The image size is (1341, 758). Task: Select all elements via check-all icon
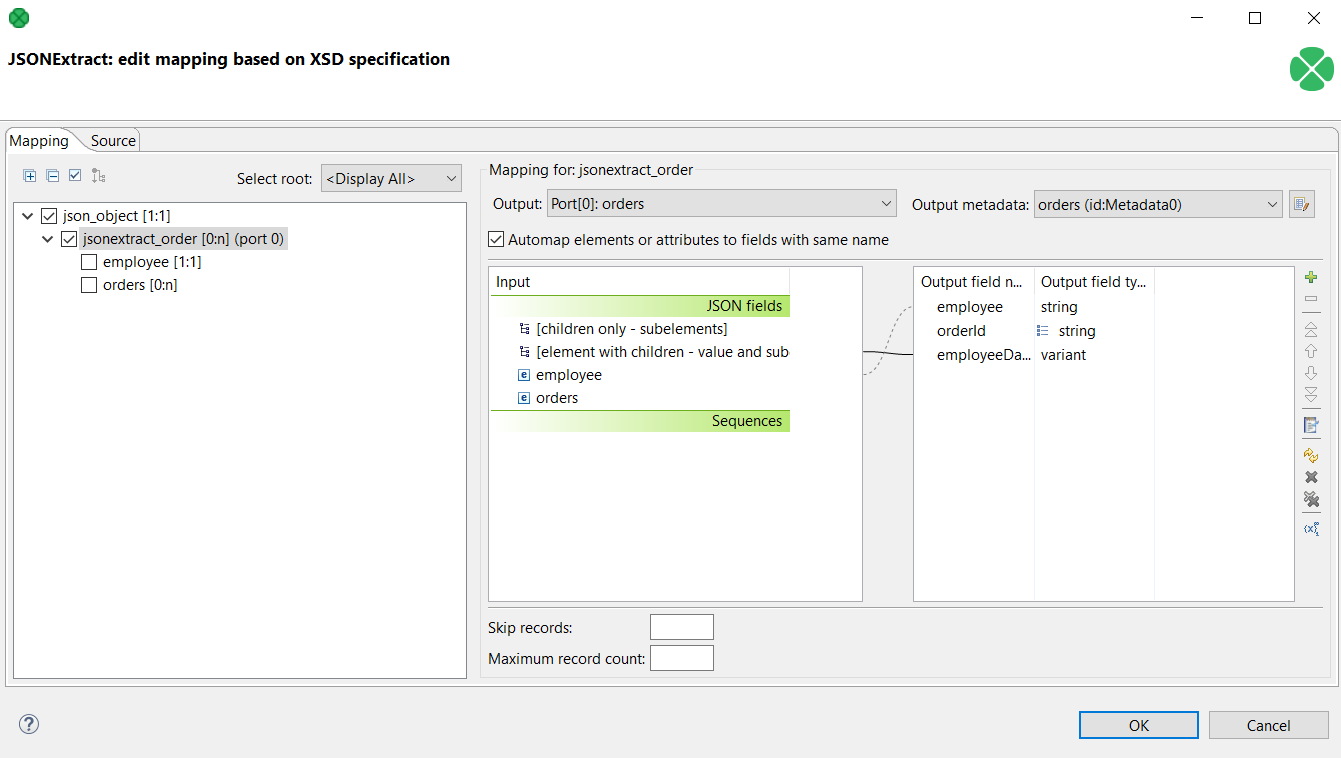coord(74,175)
